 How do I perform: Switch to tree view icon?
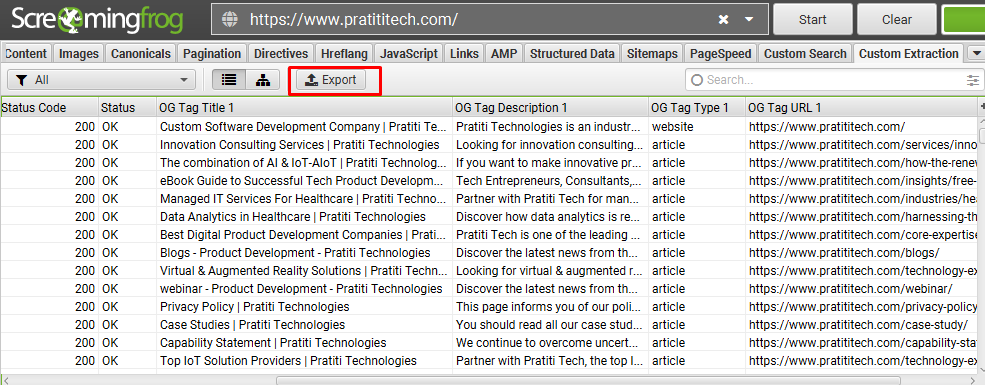[263, 80]
